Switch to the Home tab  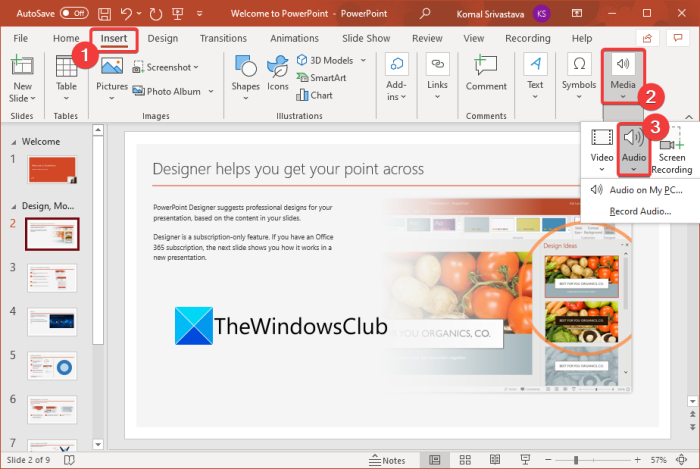coord(66,38)
